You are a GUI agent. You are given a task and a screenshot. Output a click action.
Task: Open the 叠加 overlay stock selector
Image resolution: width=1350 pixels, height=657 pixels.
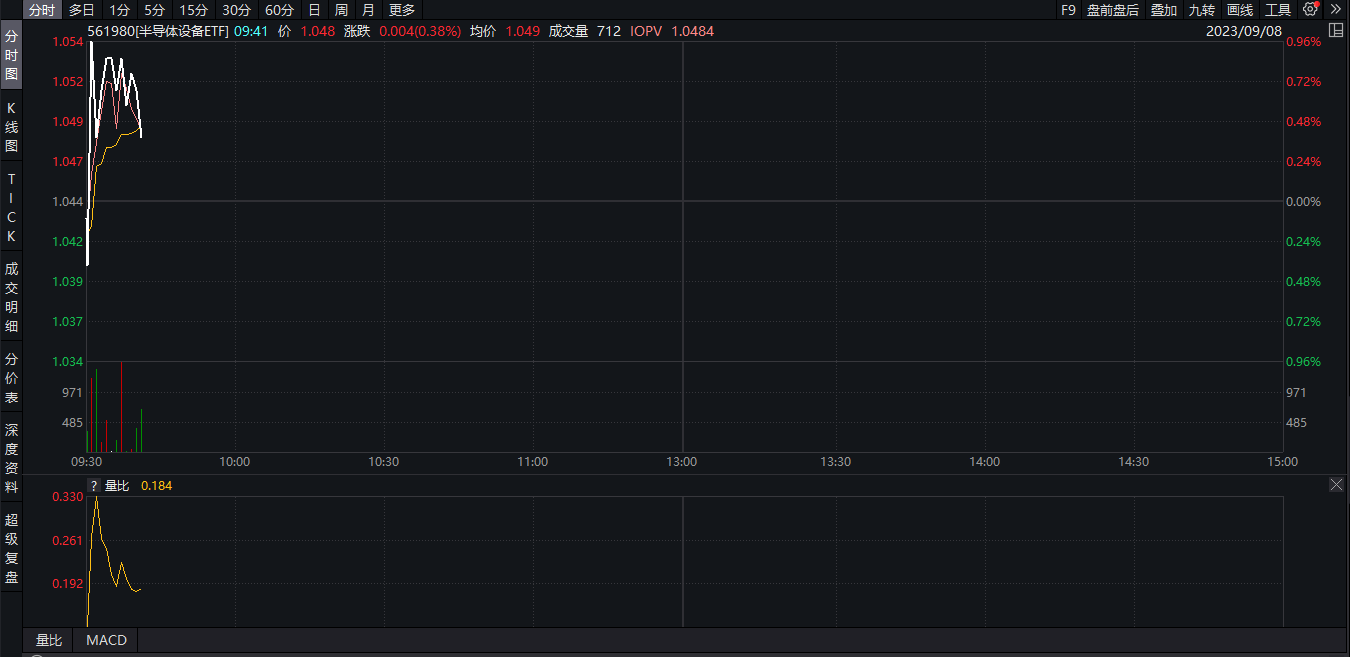[1164, 9]
